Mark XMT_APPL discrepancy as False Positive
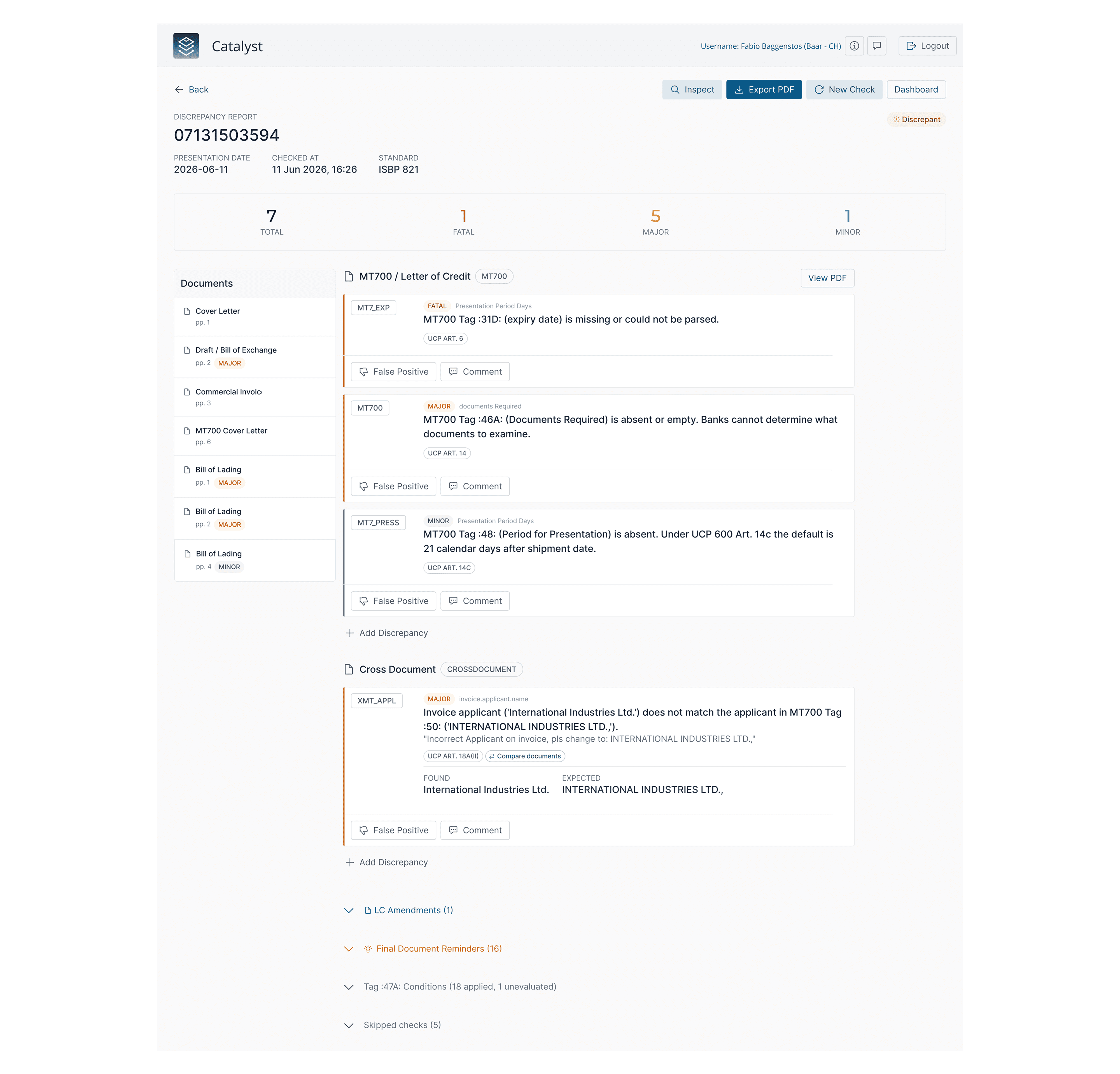The height and width of the screenshot is (1074, 1120). [x=393, y=831]
